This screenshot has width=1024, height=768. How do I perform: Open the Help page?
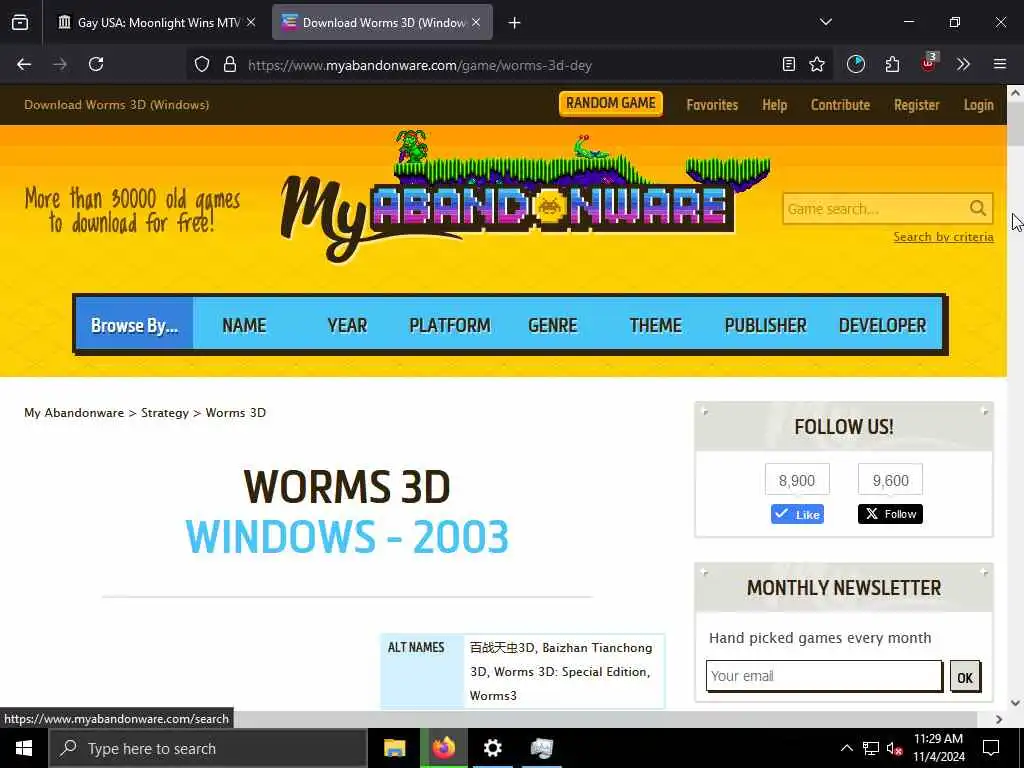[775, 105]
